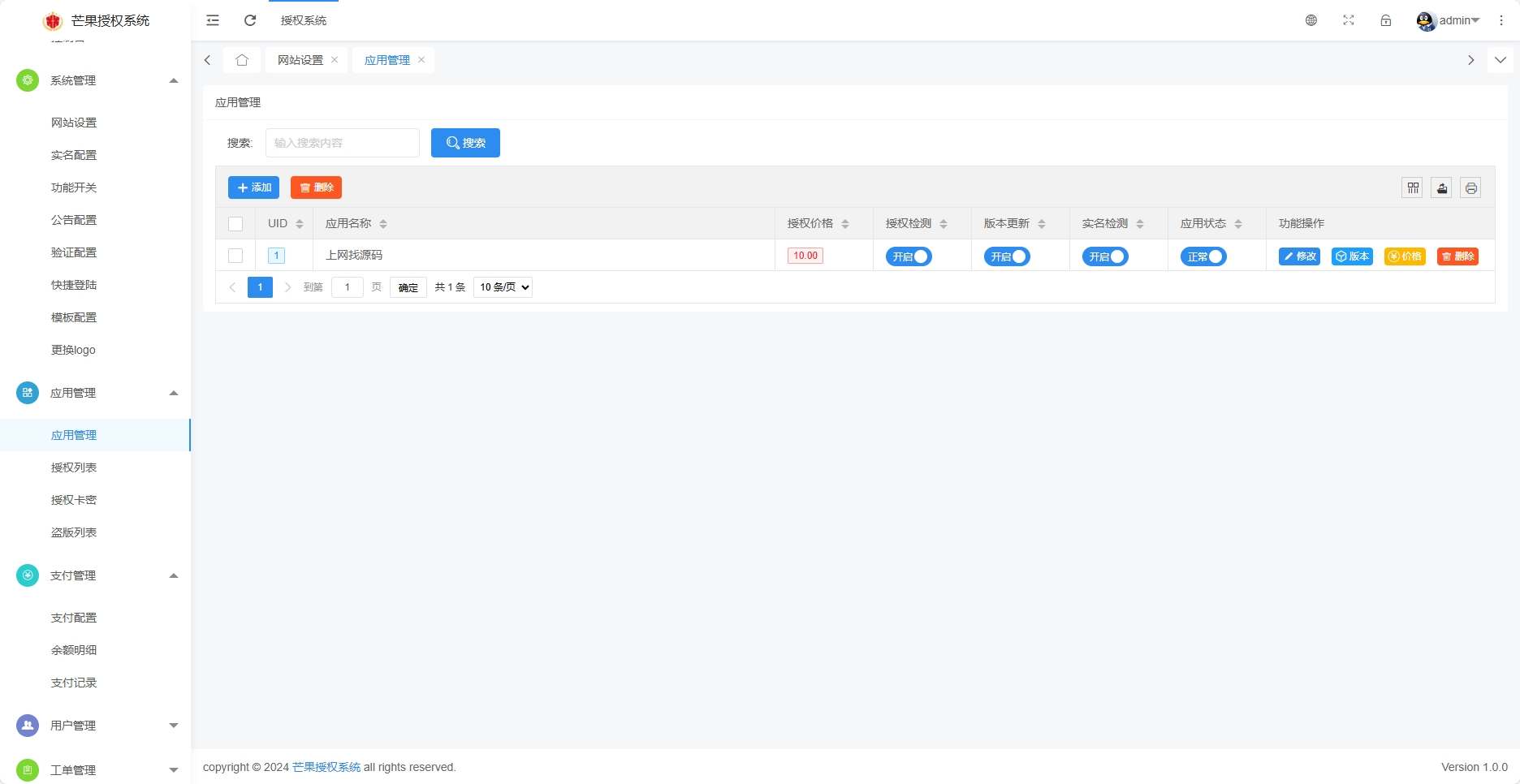The height and width of the screenshot is (784, 1520).
Task: Open the 10 条/页 page size dropdown
Action: [503, 287]
